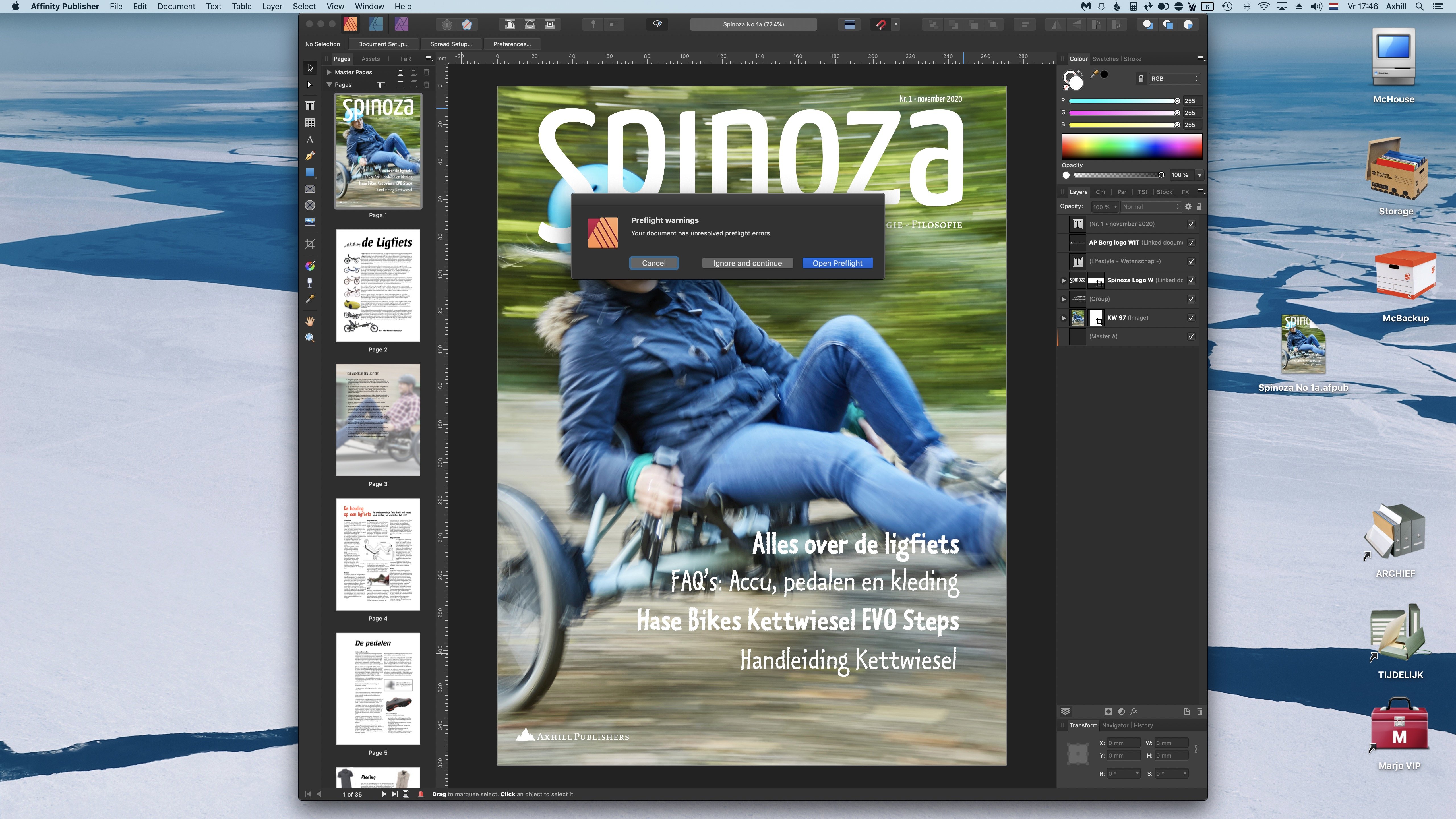
Task: Toggle visibility of Master A layer
Action: click(x=1191, y=336)
